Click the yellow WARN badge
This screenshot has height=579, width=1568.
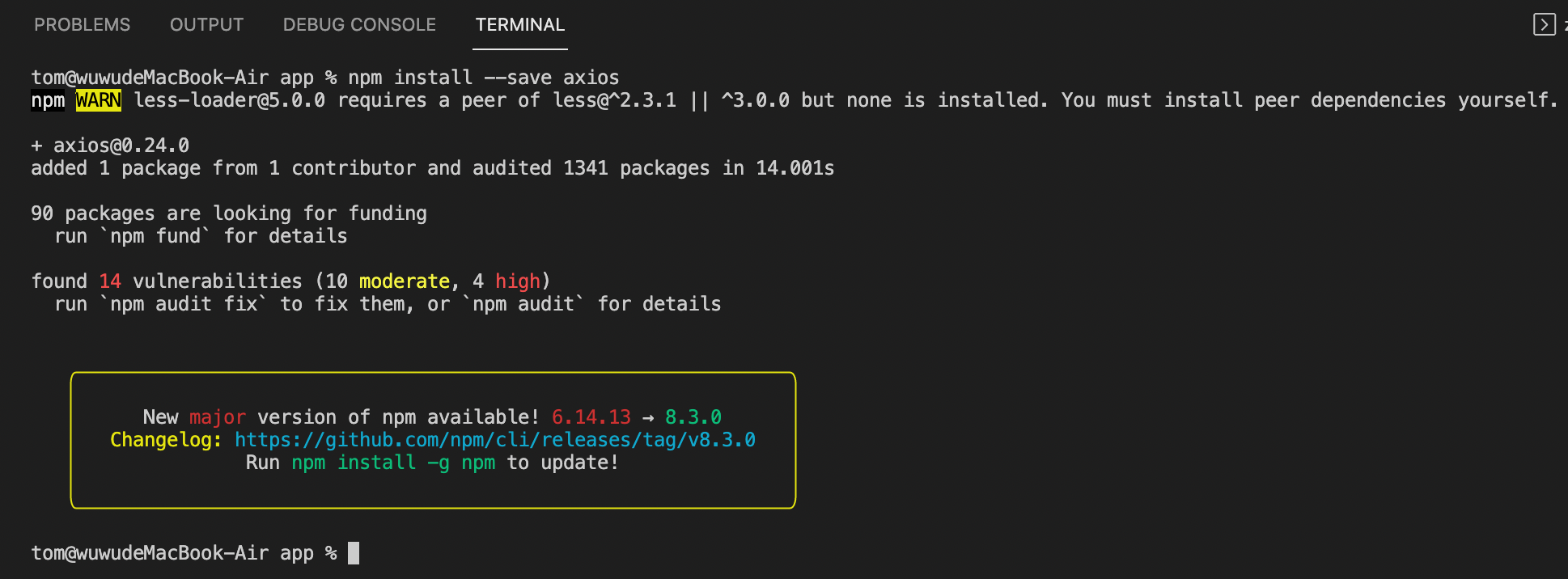99,100
